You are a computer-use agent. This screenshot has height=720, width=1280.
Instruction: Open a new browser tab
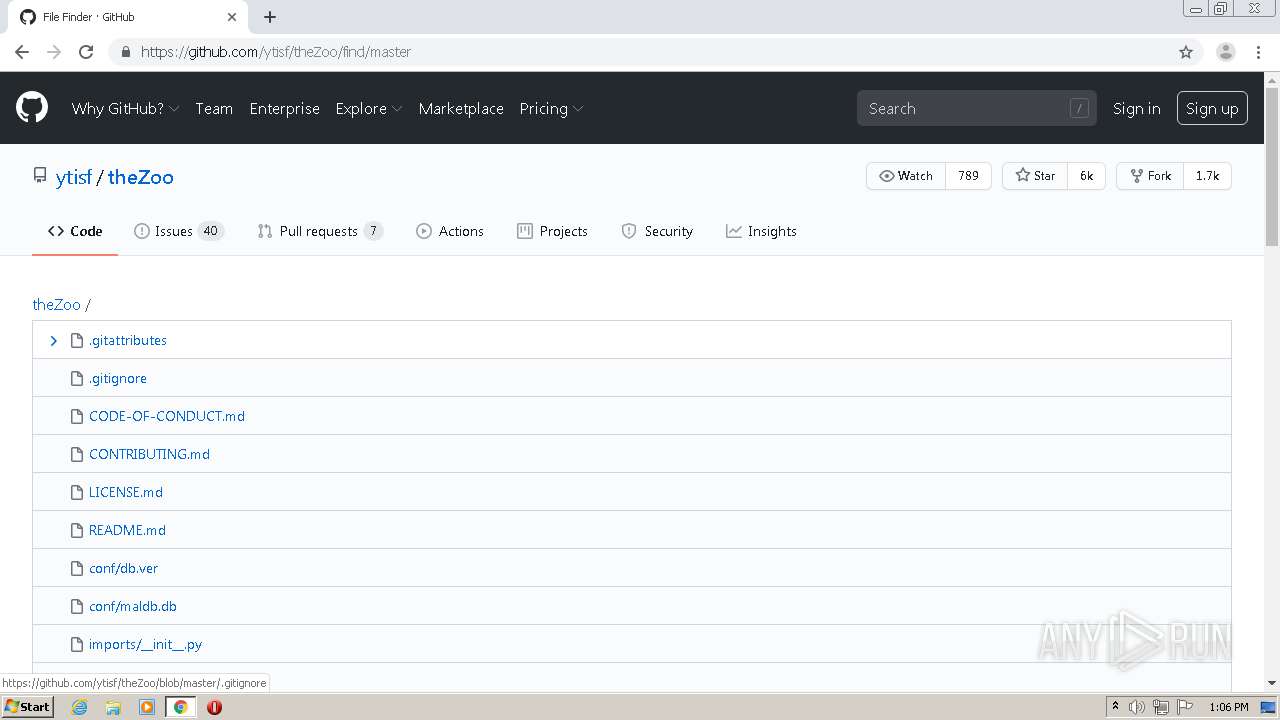click(x=270, y=17)
